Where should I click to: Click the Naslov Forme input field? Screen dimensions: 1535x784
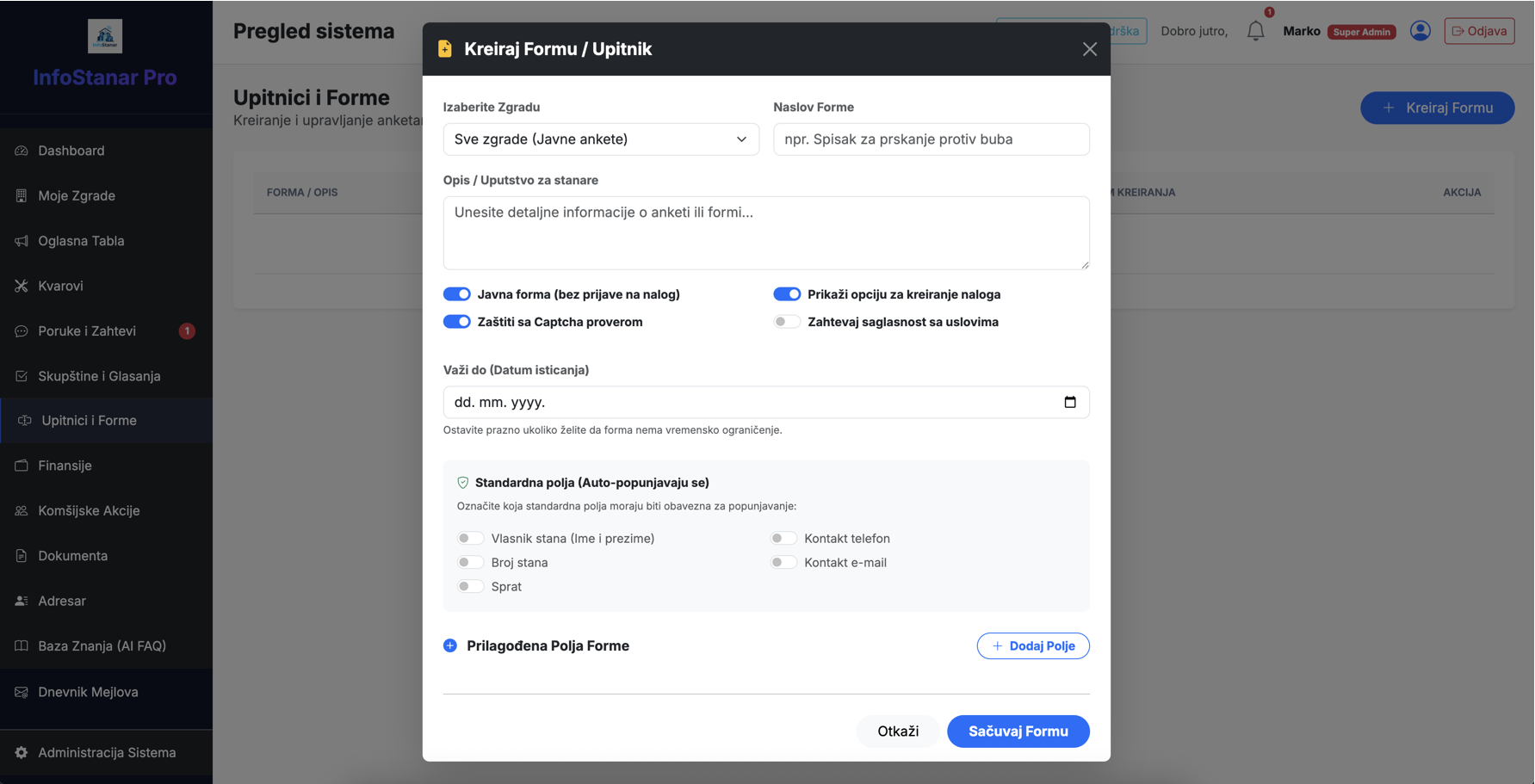pos(932,139)
